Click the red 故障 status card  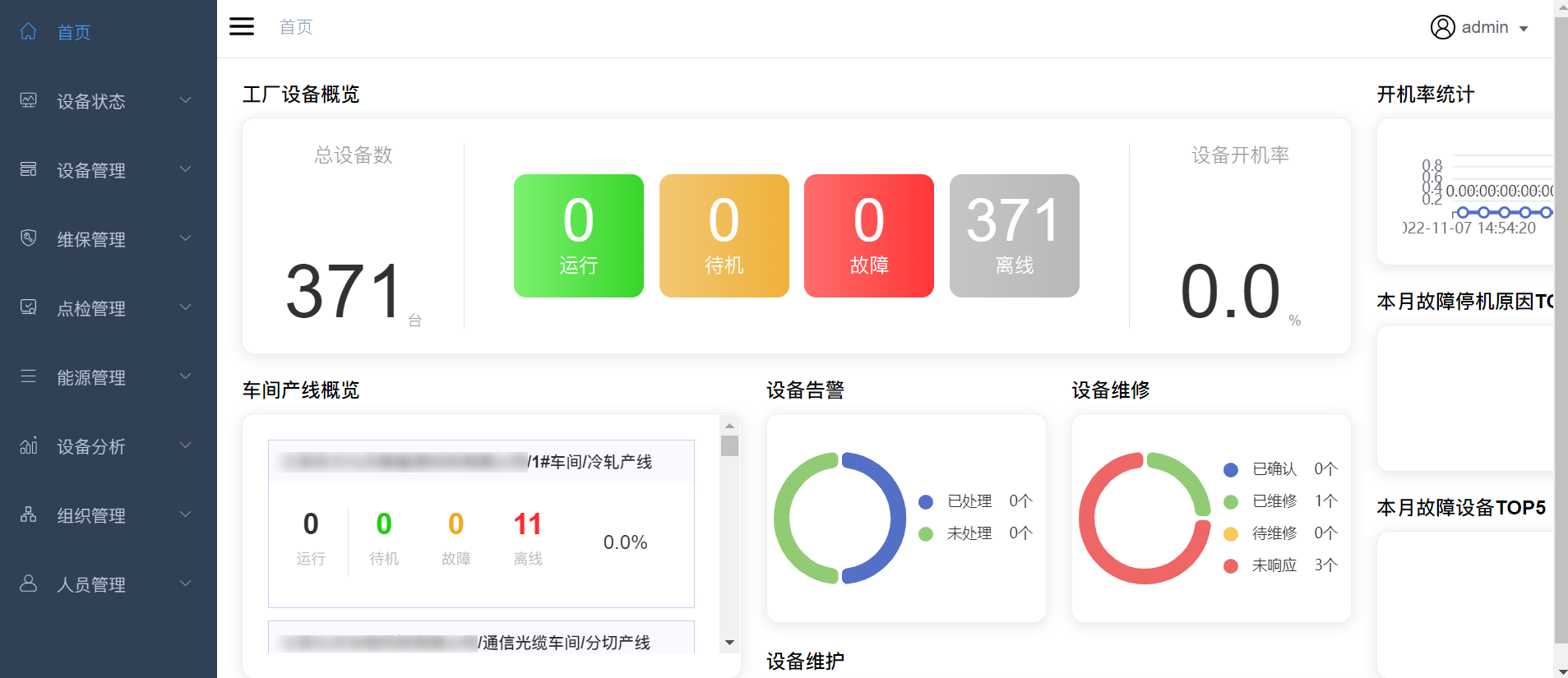tap(869, 236)
